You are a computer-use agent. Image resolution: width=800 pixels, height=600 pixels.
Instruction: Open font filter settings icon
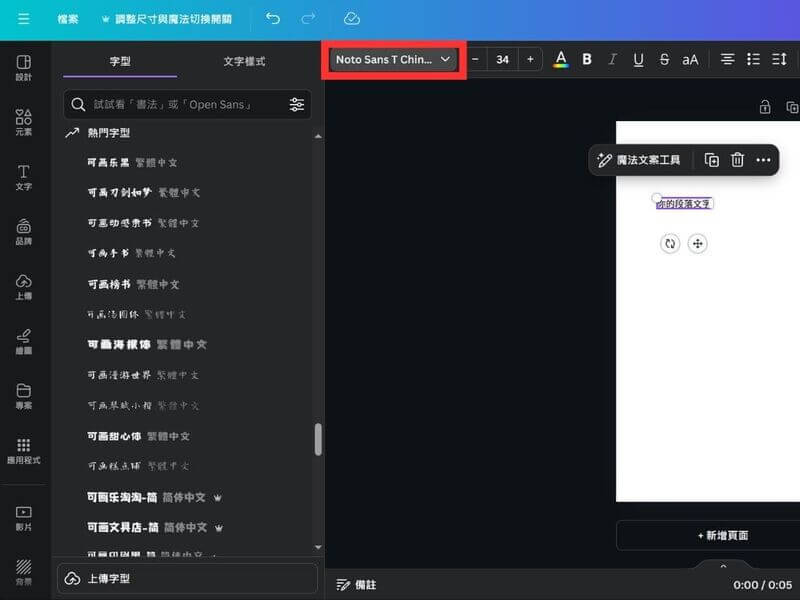[x=297, y=105]
